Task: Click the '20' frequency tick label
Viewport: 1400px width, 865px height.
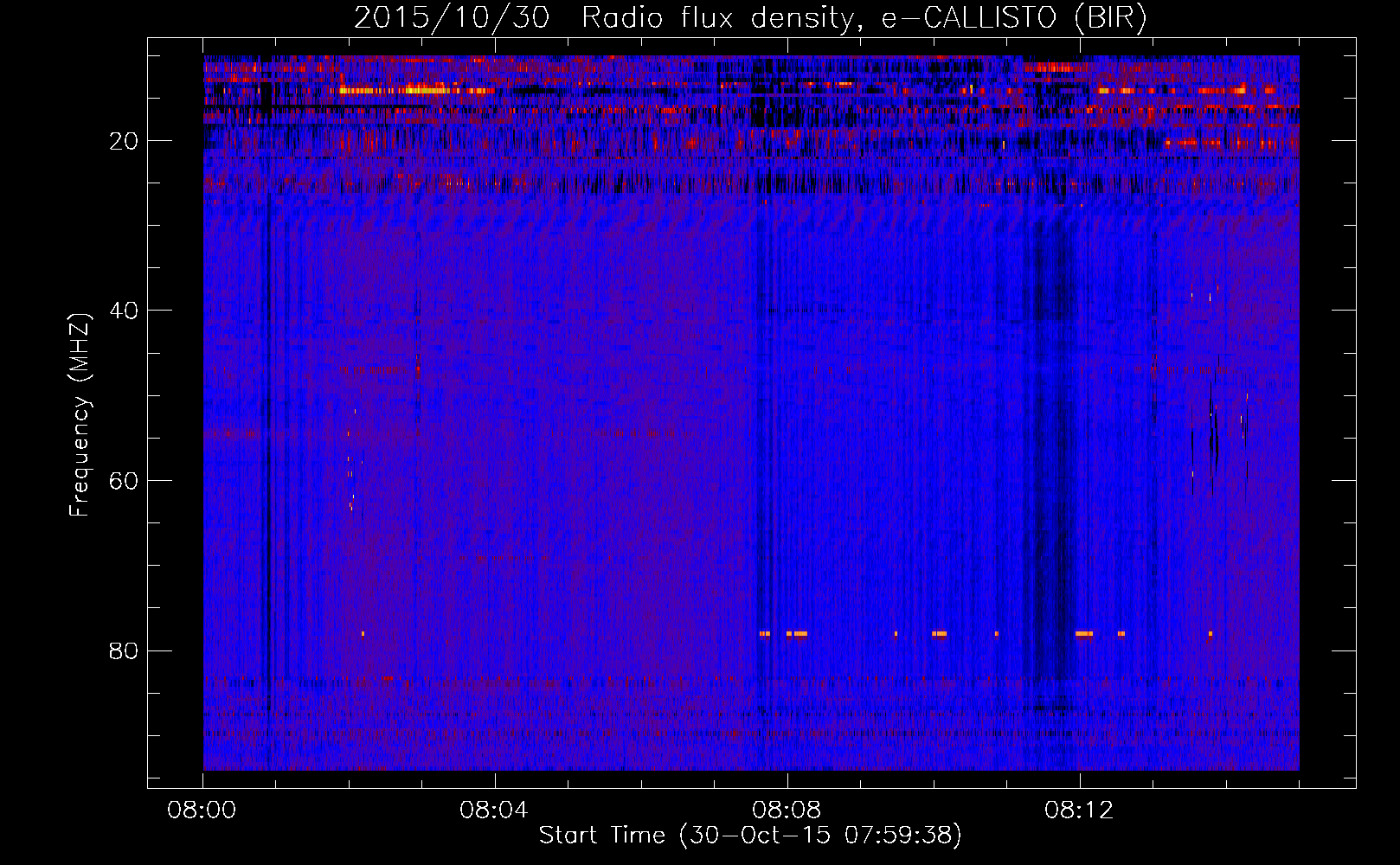Action: tap(124, 141)
